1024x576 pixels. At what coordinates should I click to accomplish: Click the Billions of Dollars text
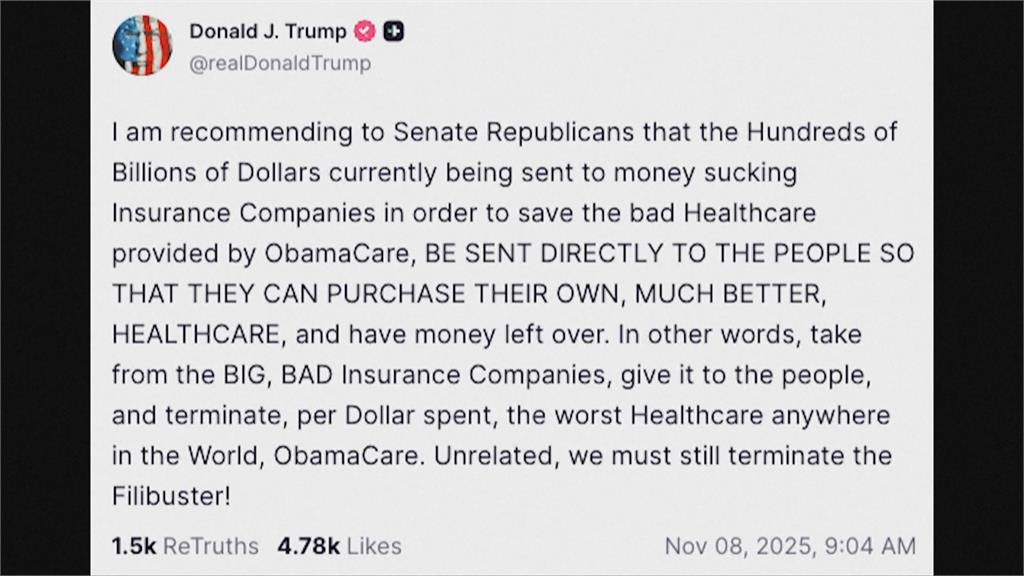pyautogui.click(x=215, y=173)
